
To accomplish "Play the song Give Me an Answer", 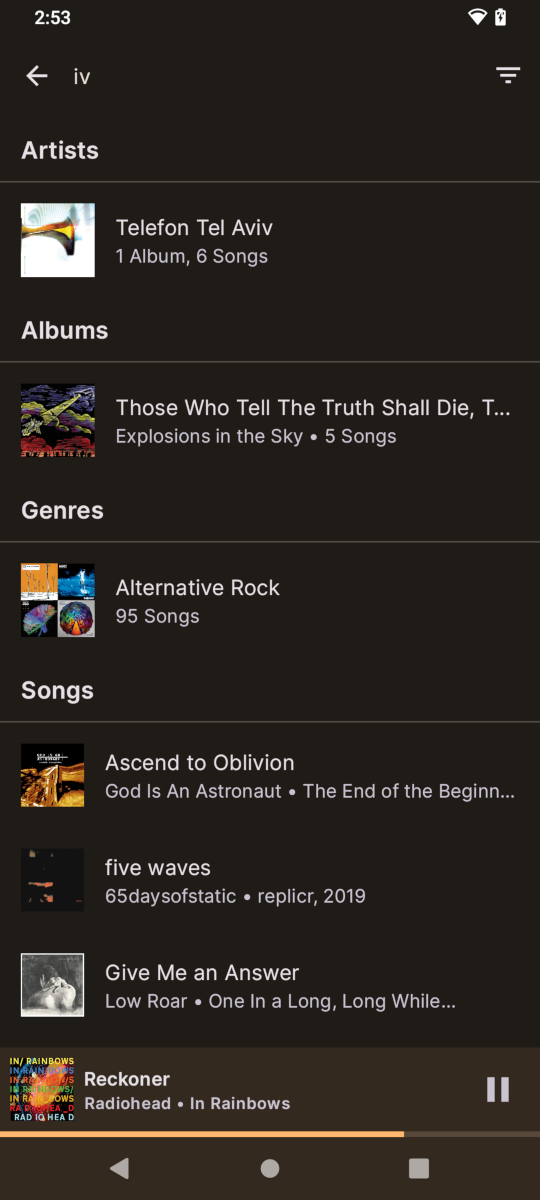I will point(270,985).
